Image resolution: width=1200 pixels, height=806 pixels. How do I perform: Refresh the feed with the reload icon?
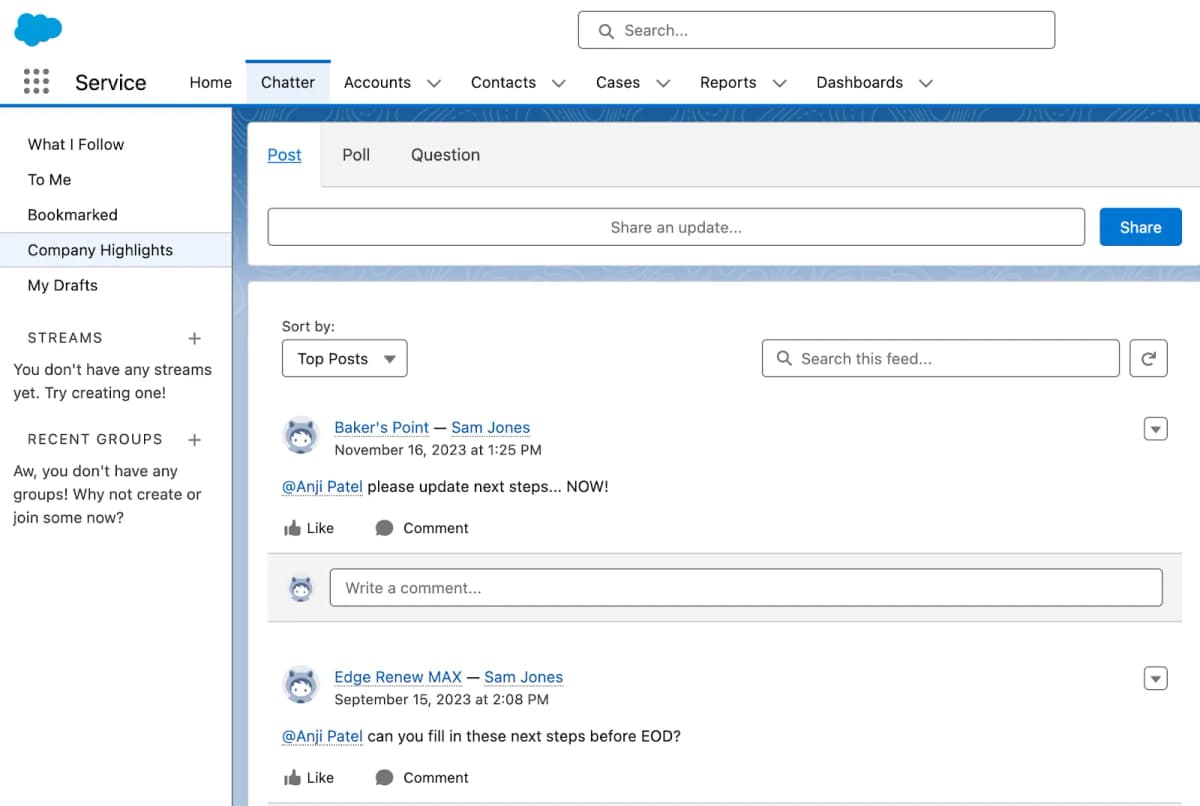pyautogui.click(x=1149, y=359)
